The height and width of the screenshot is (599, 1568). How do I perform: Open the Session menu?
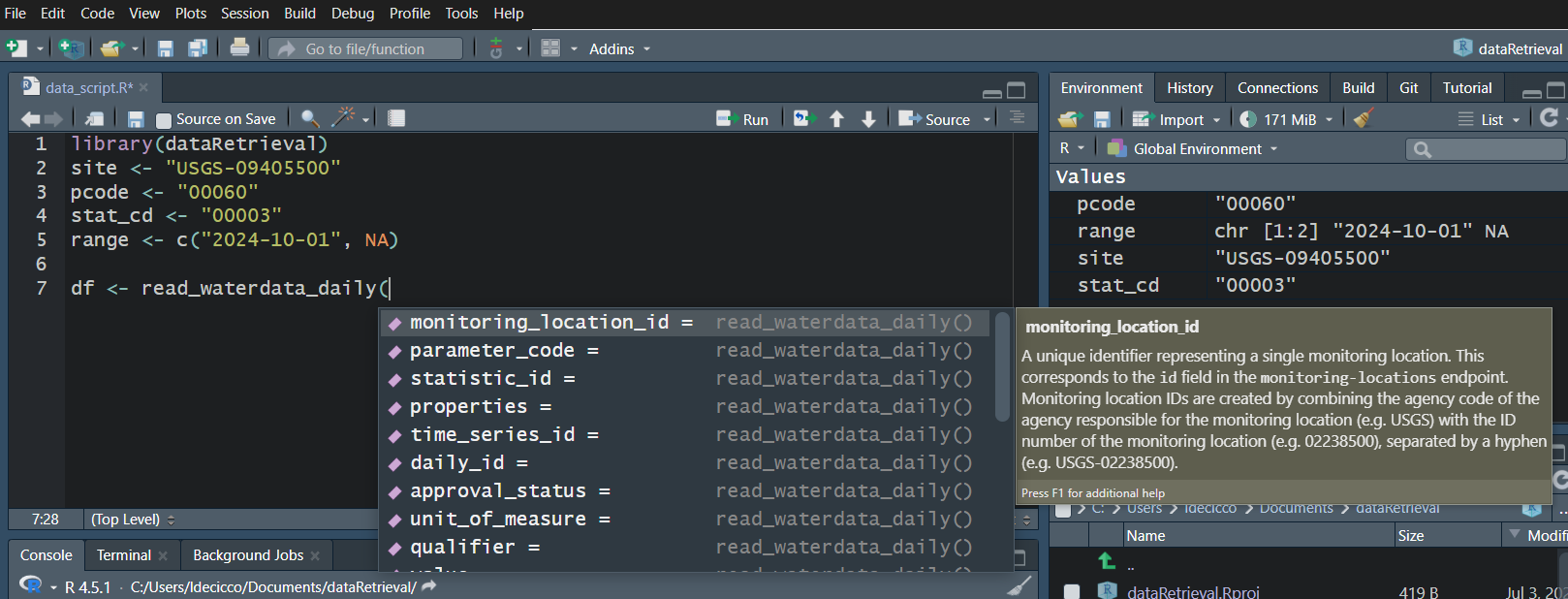tap(244, 14)
